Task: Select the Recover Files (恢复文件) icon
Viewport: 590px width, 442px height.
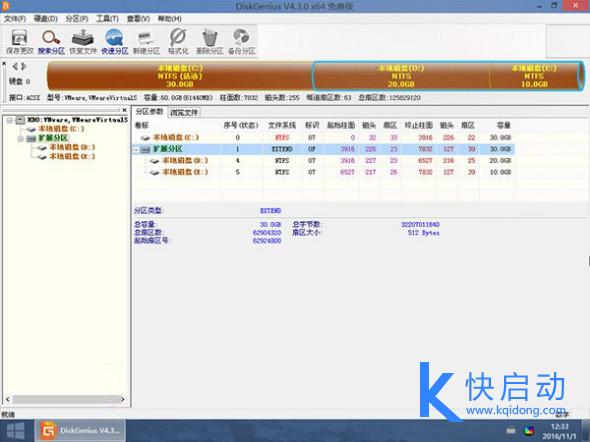Action: 83,42
